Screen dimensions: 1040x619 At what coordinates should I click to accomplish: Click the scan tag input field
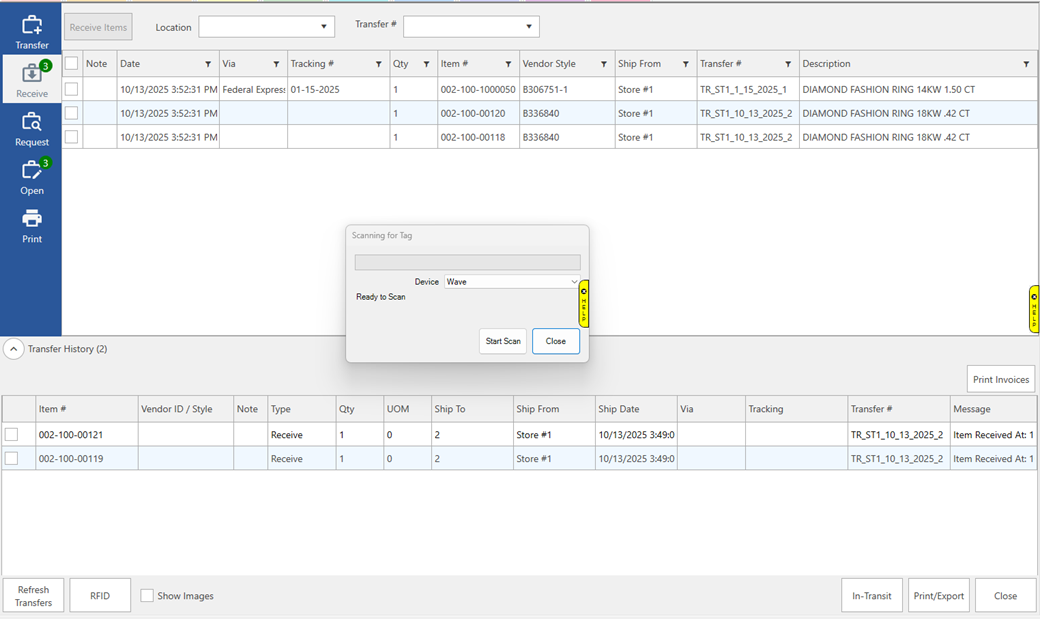coord(467,262)
